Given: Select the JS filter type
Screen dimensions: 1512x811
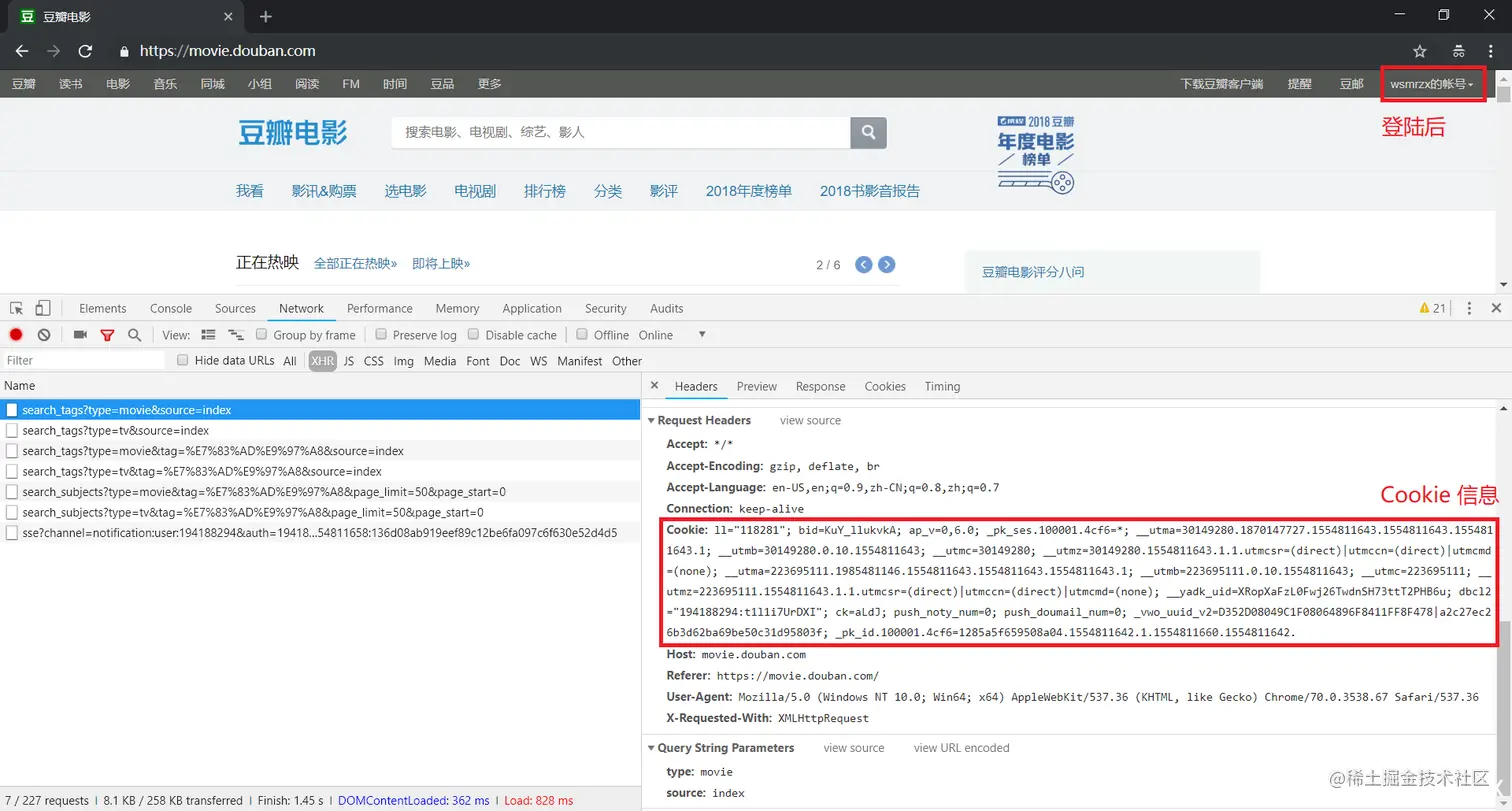Looking at the screenshot, I should pyautogui.click(x=349, y=361).
